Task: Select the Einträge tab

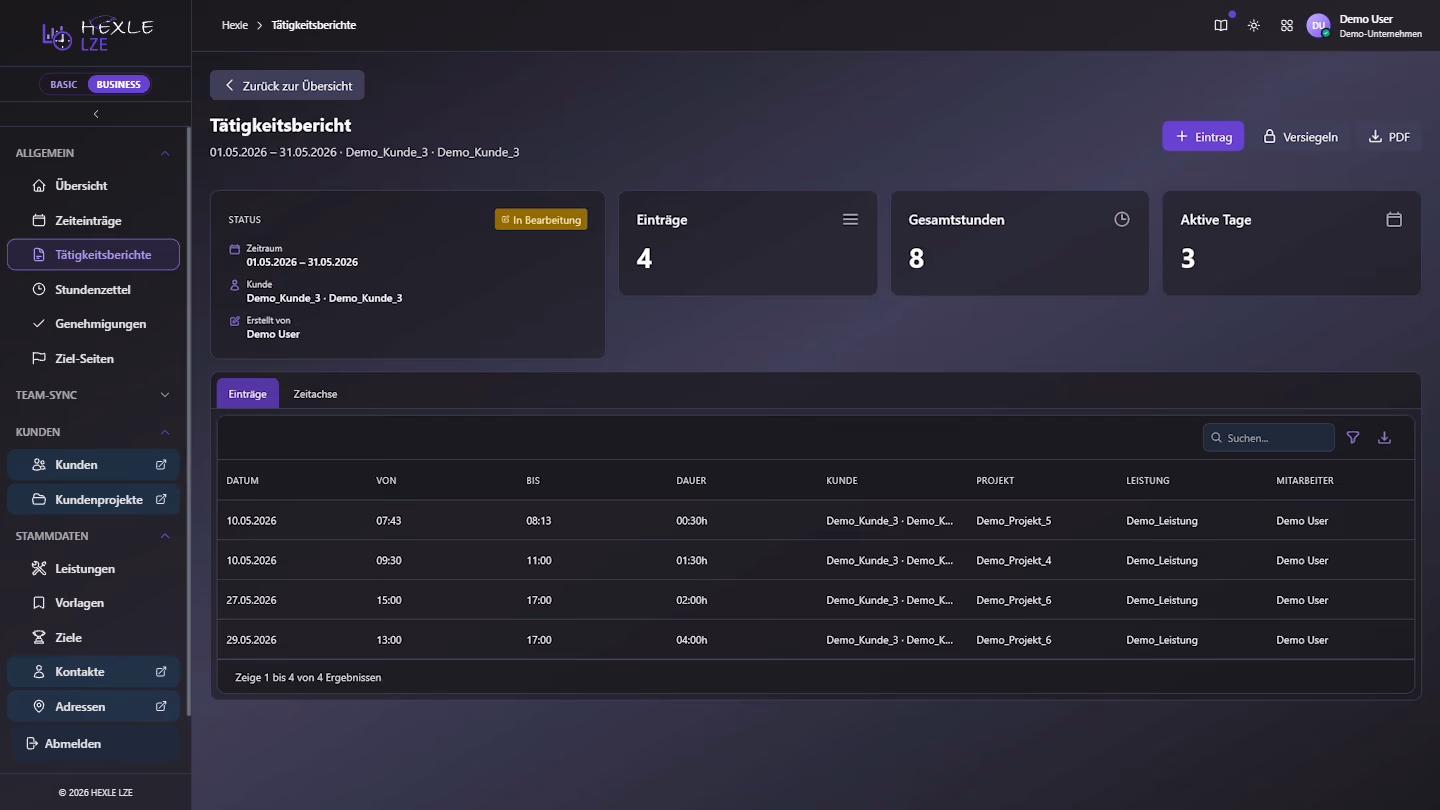Action: [x=248, y=394]
